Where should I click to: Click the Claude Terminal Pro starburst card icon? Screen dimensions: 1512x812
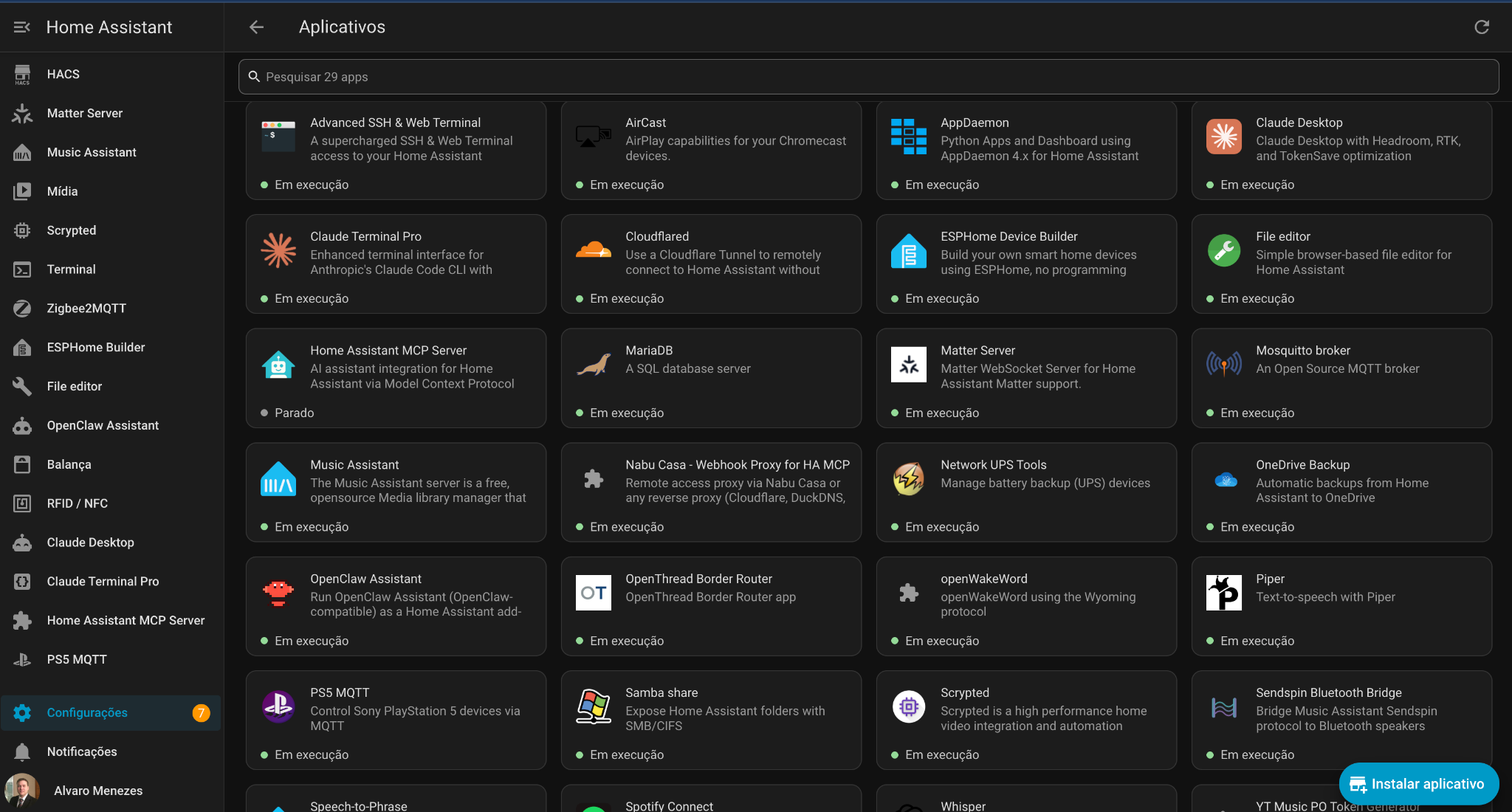[x=278, y=250]
